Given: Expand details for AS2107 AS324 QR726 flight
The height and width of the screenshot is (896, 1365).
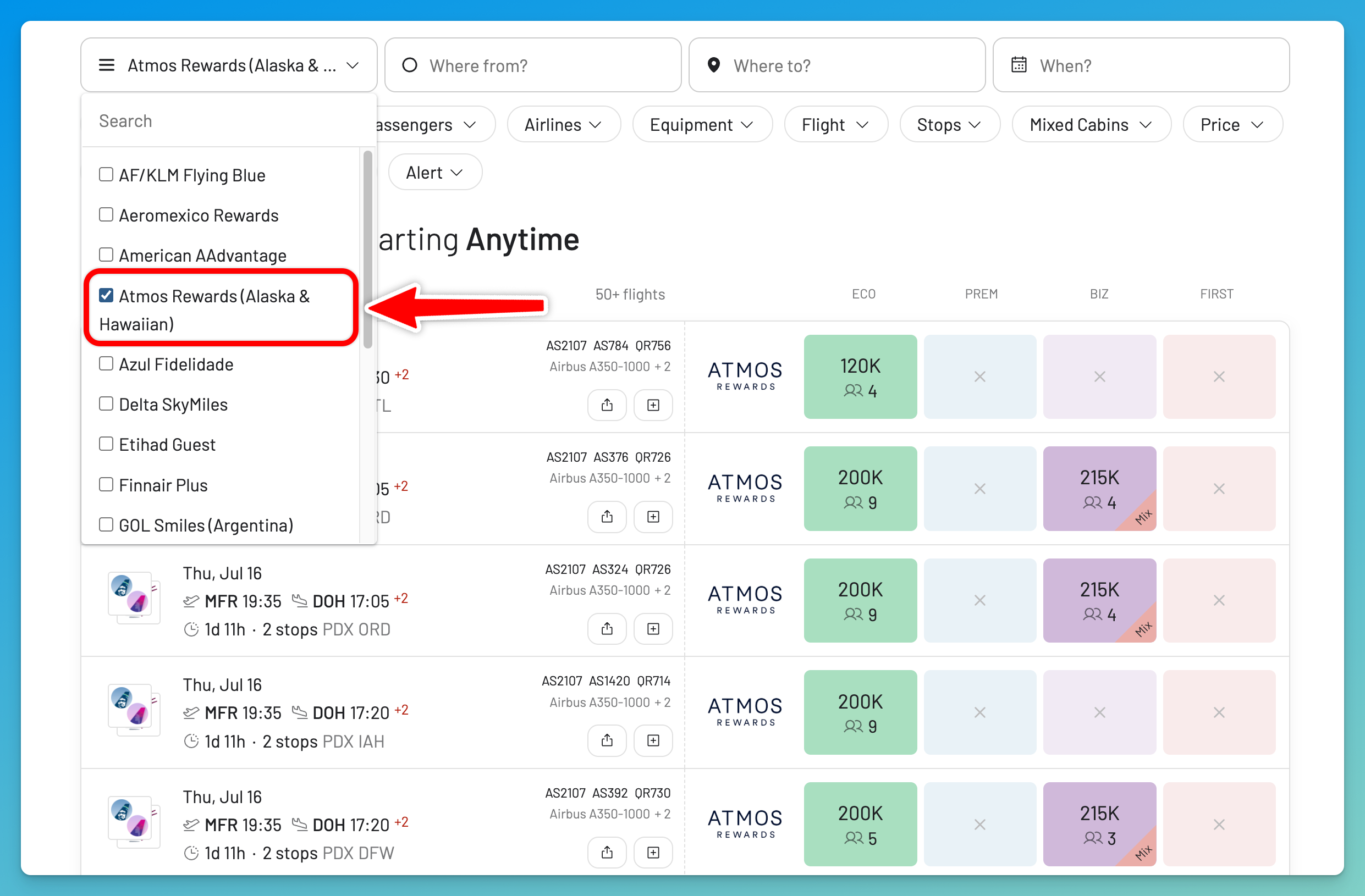Looking at the screenshot, I should tap(653, 629).
